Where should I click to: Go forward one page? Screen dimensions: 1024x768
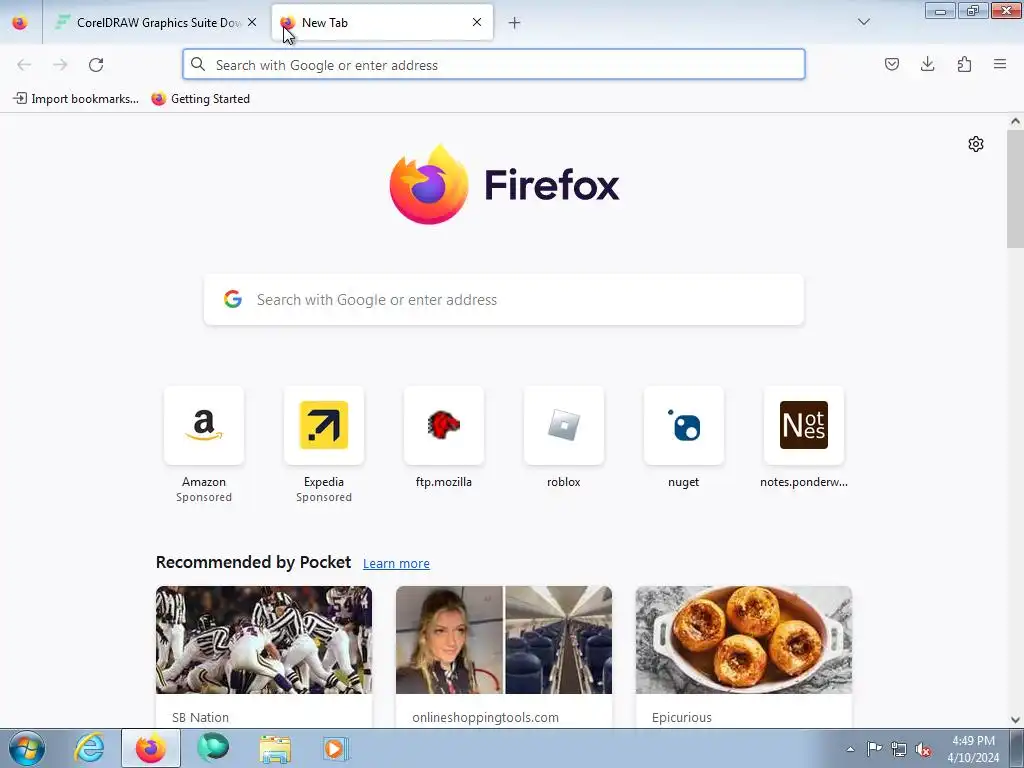pos(60,65)
